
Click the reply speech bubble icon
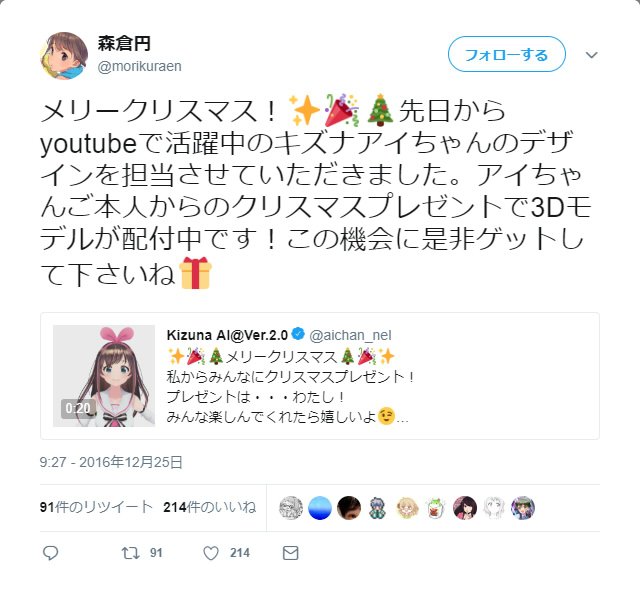tap(51, 553)
